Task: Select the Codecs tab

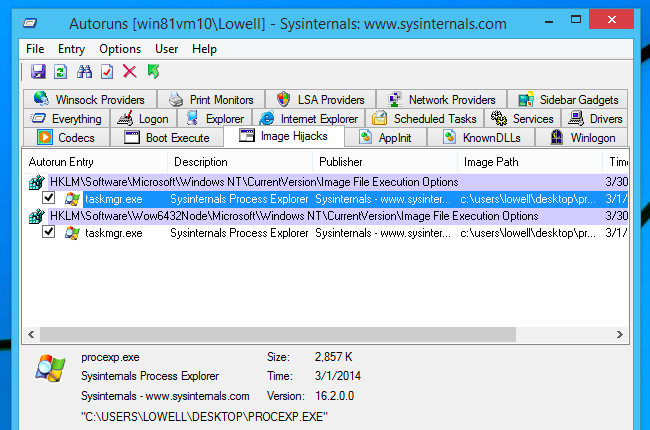Action: click(66, 137)
